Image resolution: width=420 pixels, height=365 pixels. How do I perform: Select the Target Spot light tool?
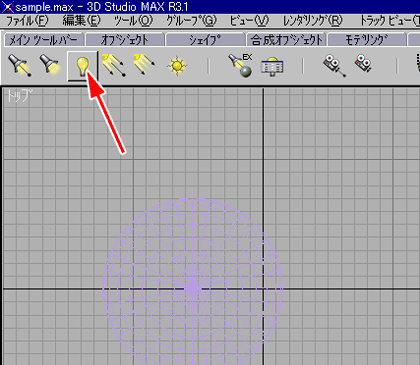(x=19, y=65)
